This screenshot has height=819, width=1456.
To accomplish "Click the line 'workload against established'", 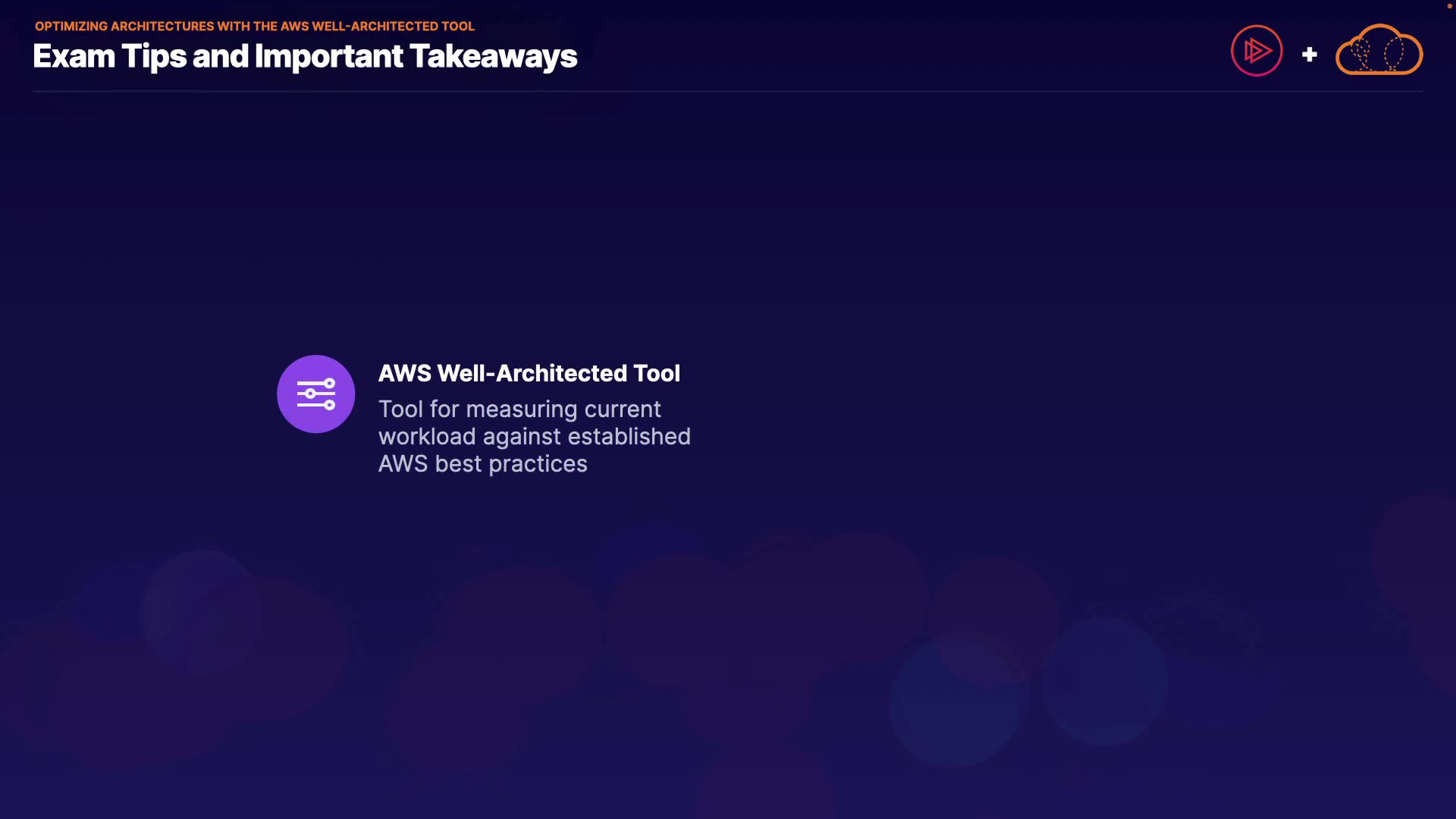I will coord(534,437).
